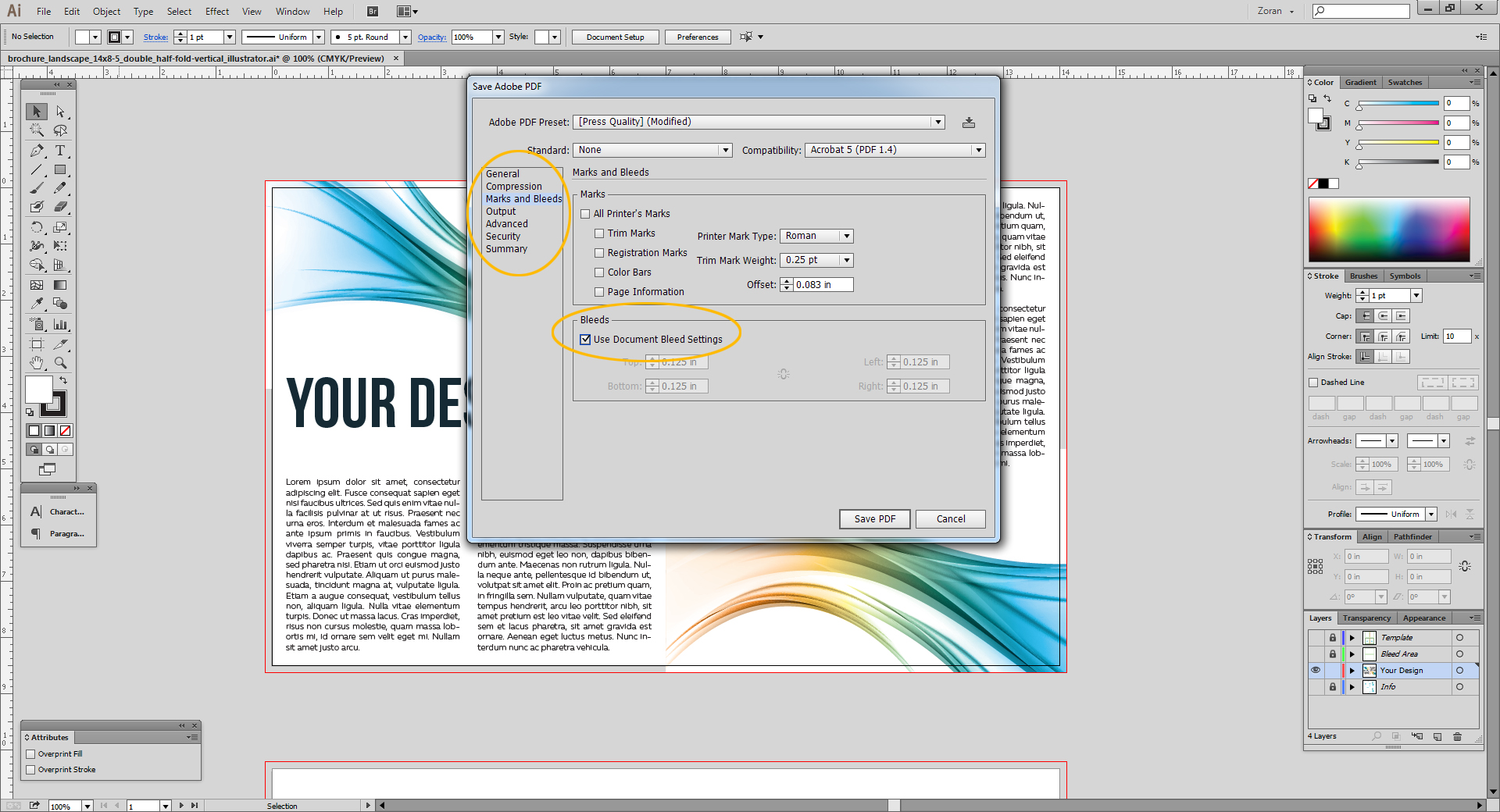Click Create New Layer icon in Layers panel
Screen dimensions: 1500x812
tap(1437, 736)
